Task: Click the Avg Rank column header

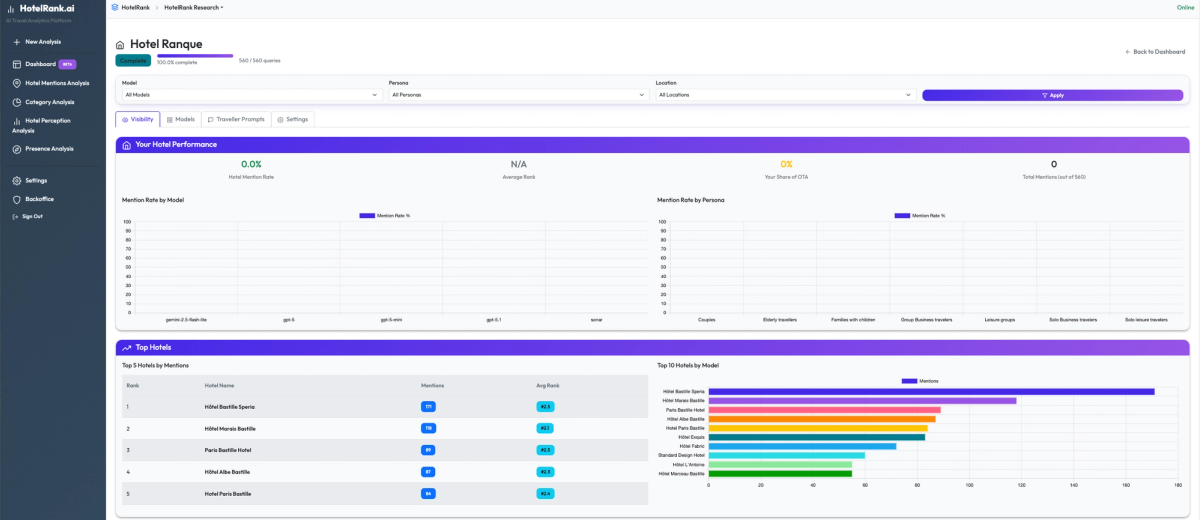Action: (x=546, y=385)
